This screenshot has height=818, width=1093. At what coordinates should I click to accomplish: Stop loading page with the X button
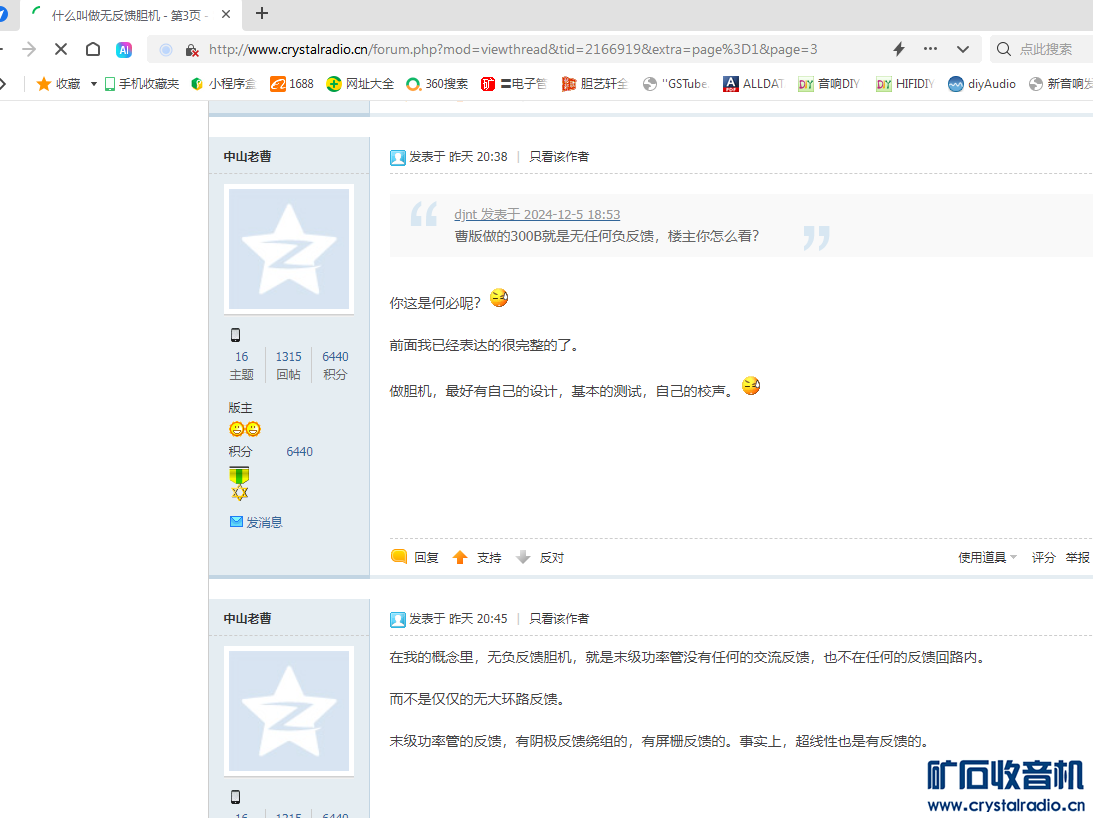[x=61, y=49]
